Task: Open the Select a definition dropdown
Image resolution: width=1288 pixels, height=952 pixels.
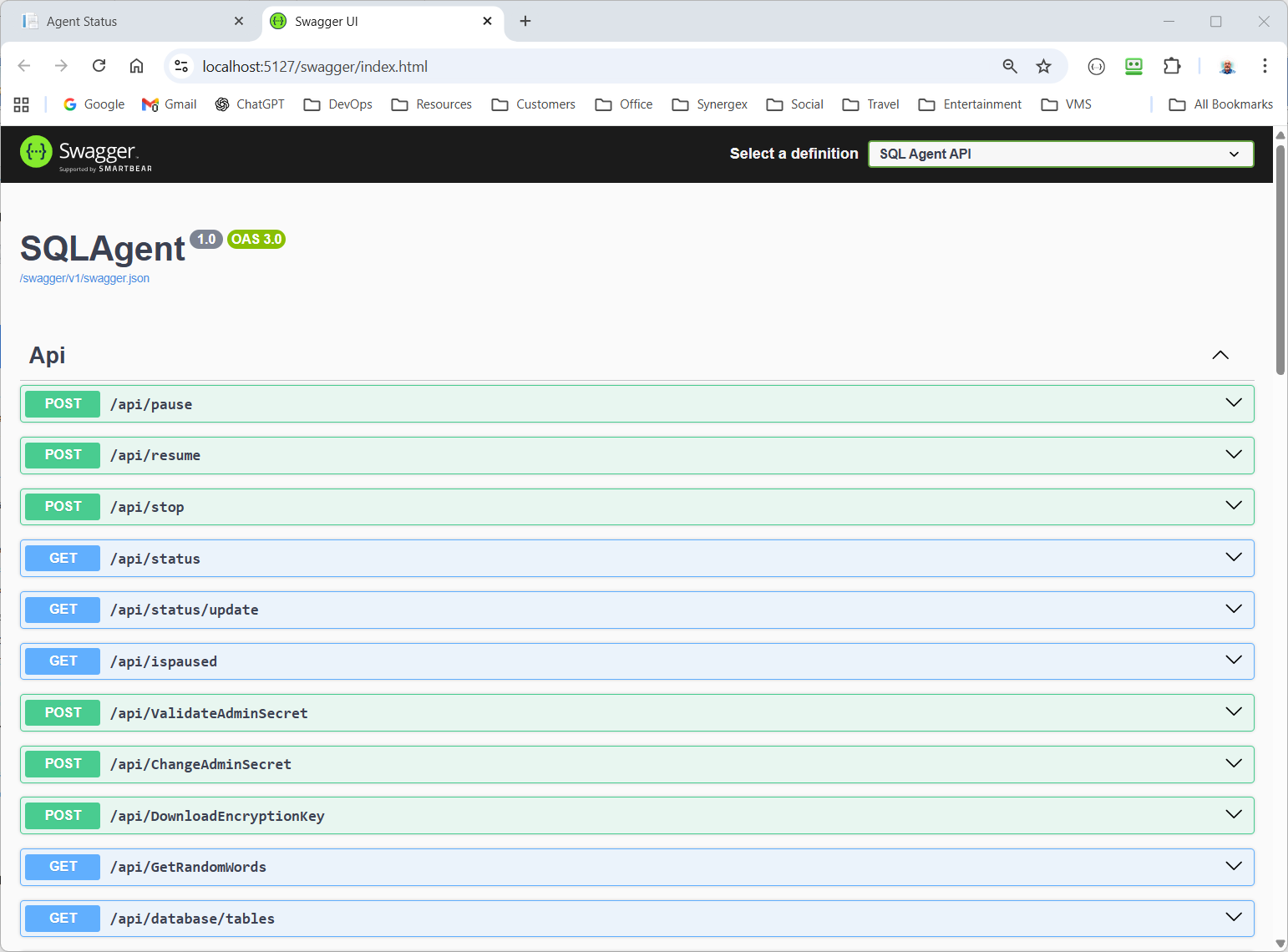Action: click(x=1060, y=154)
